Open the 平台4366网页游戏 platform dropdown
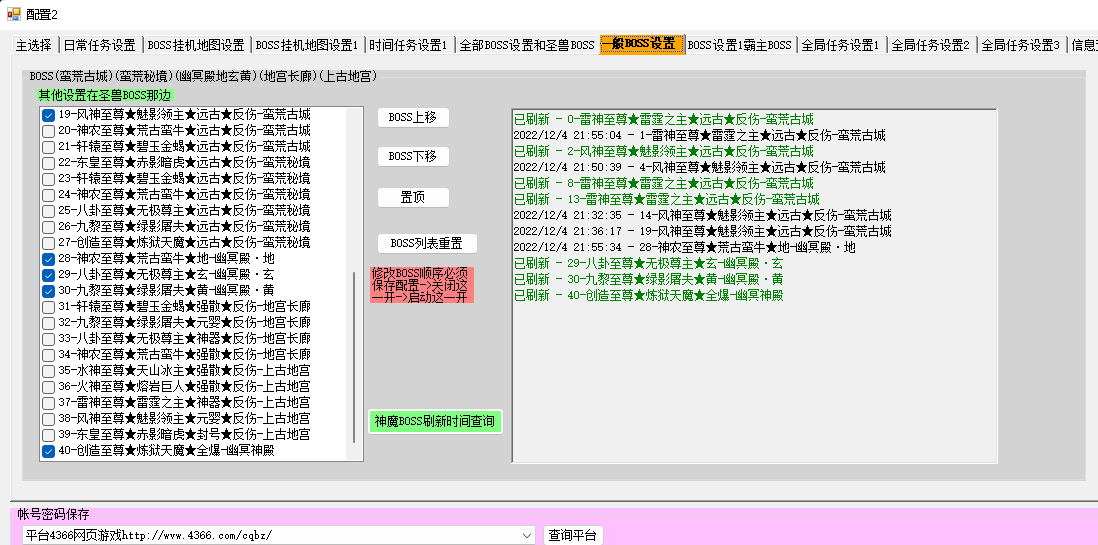This screenshot has height=545, width=1098. [527, 536]
